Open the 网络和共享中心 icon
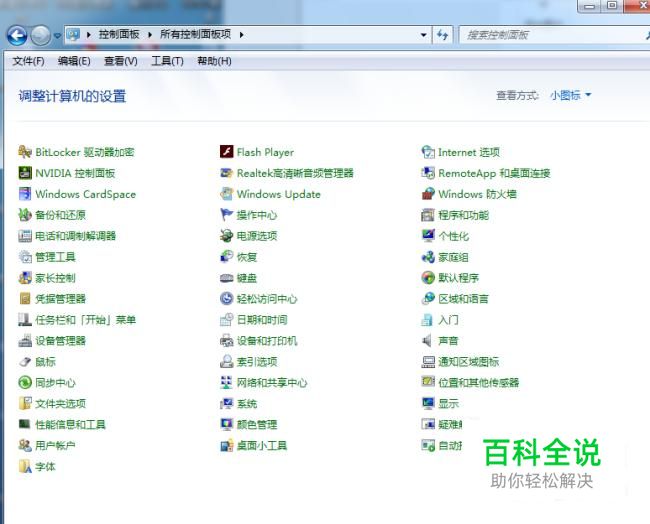Viewport: 650px width, 524px height. pyautogui.click(x=226, y=382)
